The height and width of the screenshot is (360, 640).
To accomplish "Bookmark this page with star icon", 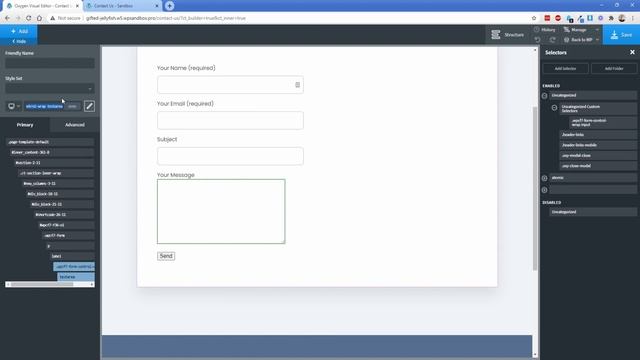I will click(x=534, y=18).
